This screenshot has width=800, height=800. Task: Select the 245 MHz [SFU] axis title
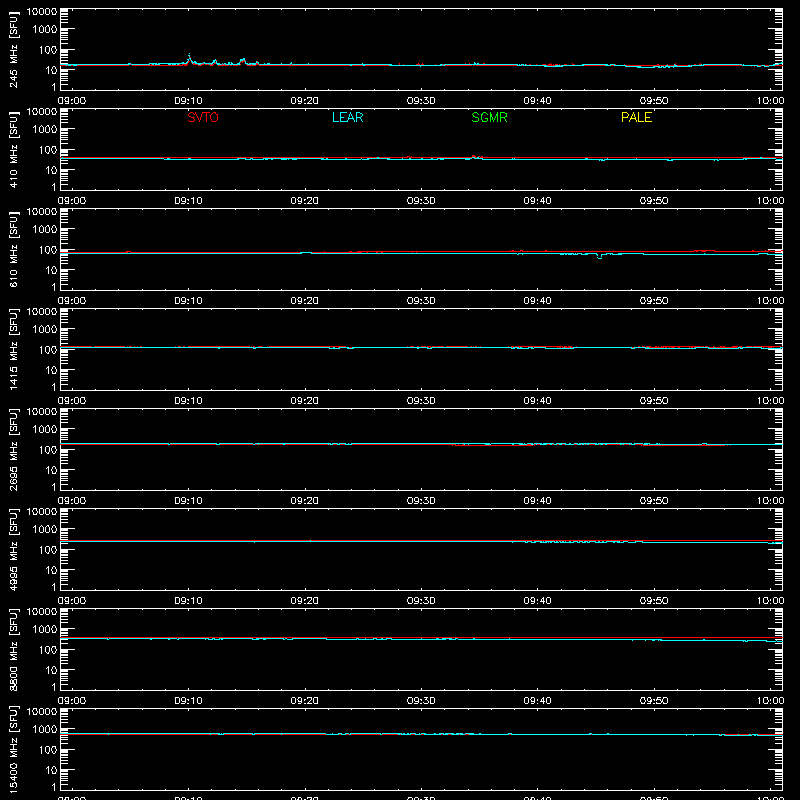coord(14,49)
